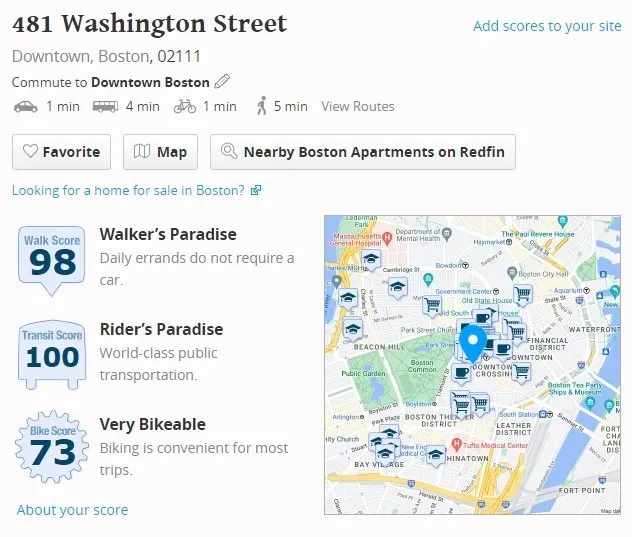Click the Add scores to your site link
The width and height of the screenshot is (632, 537).
[x=547, y=26]
